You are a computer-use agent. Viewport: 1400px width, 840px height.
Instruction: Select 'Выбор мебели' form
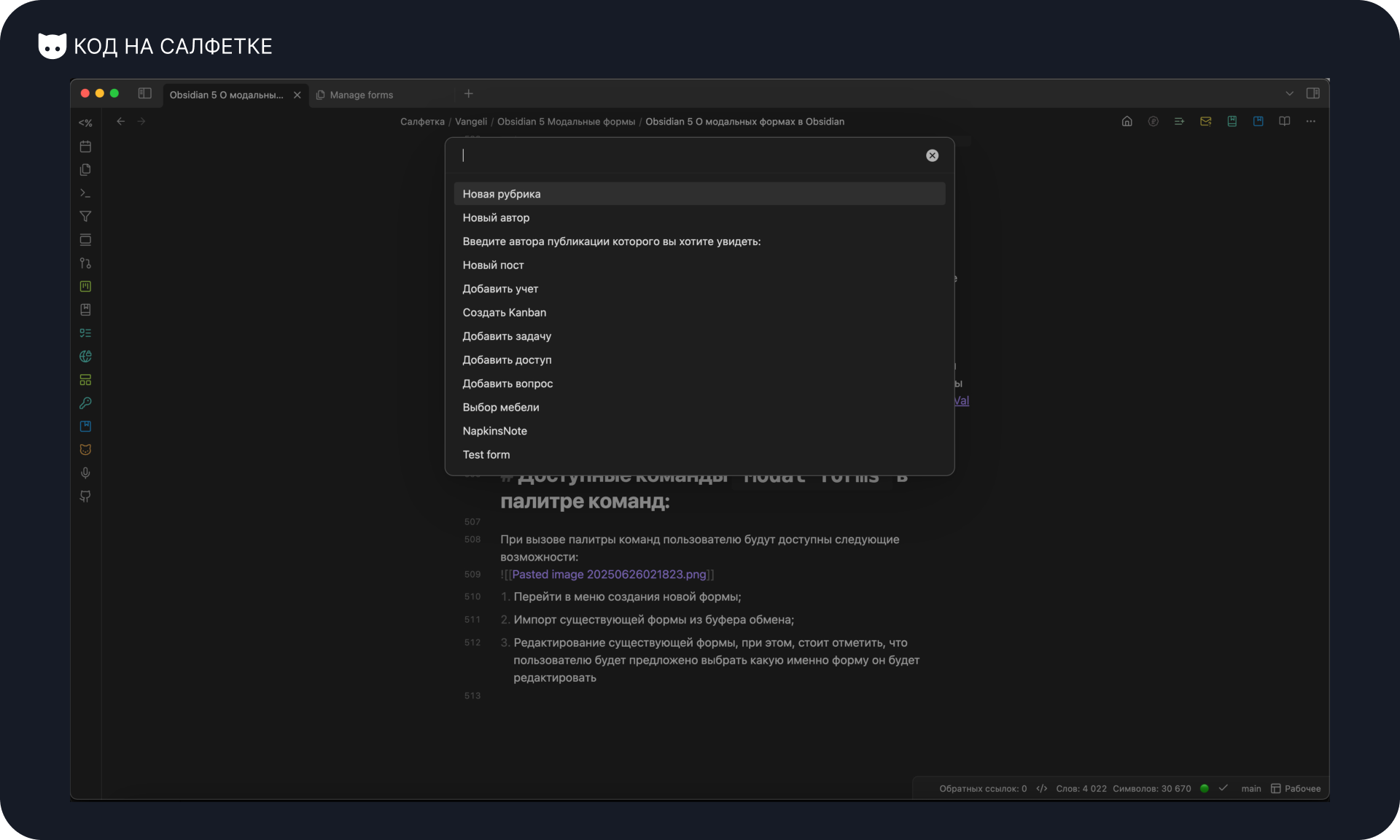(x=699, y=408)
